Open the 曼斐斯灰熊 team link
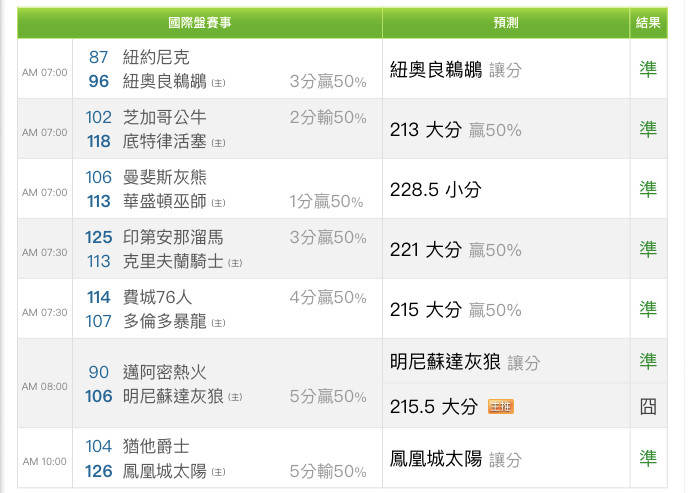693x493 pixels. click(x=164, y=177)
